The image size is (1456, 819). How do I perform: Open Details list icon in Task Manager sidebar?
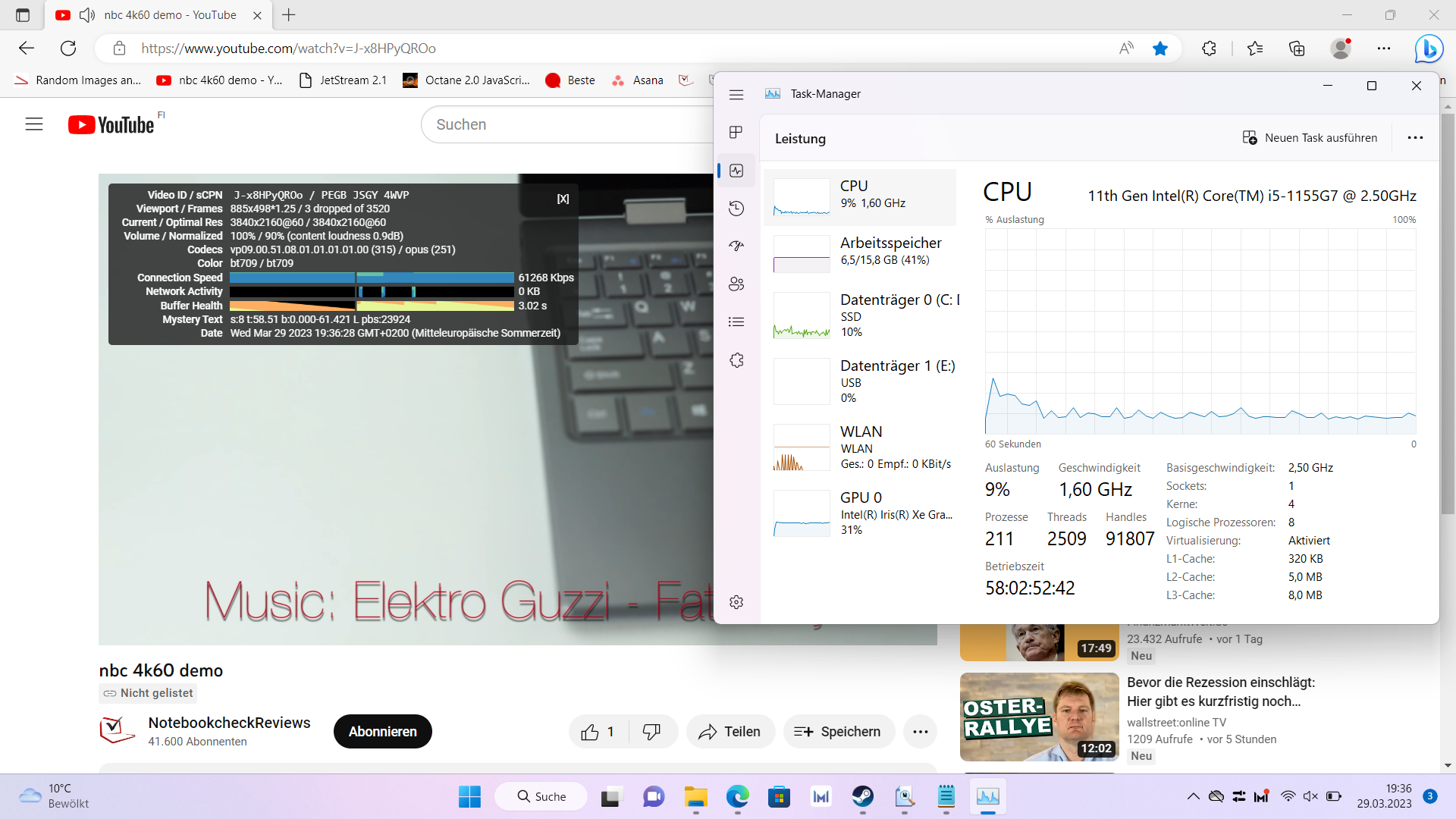click(736, 322)
